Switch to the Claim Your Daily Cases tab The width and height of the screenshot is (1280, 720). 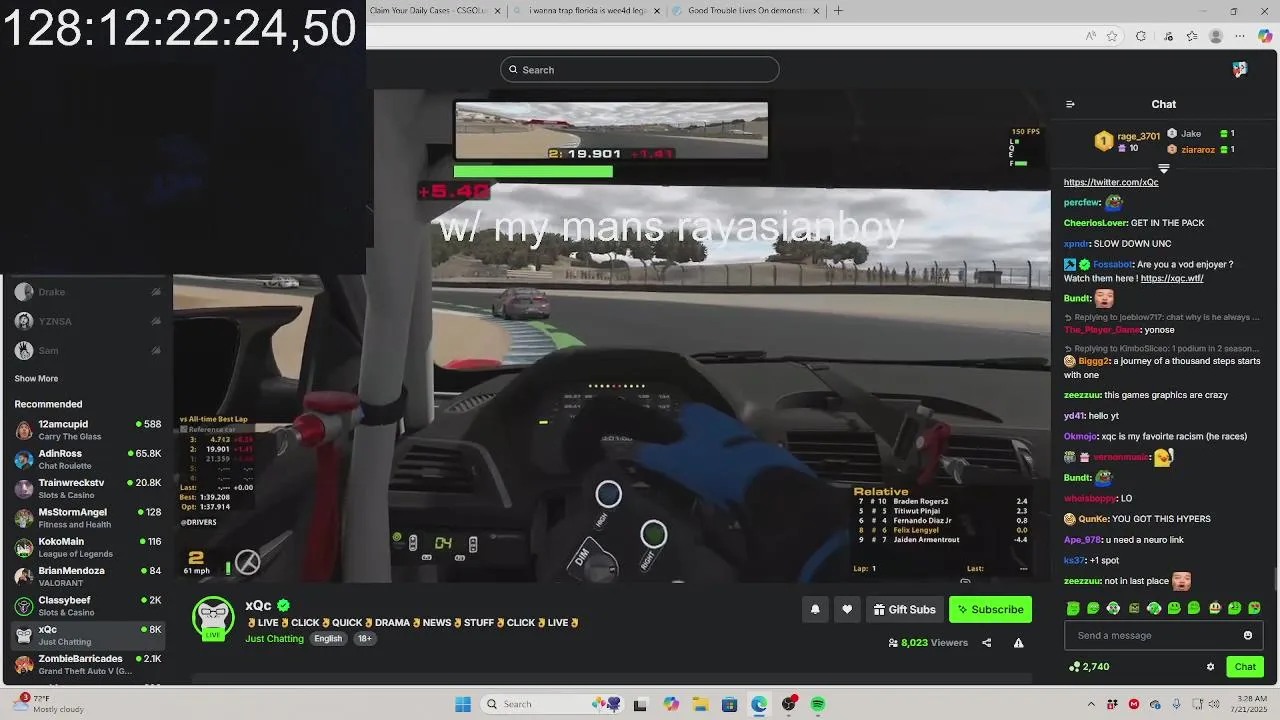tap(428, 10)
